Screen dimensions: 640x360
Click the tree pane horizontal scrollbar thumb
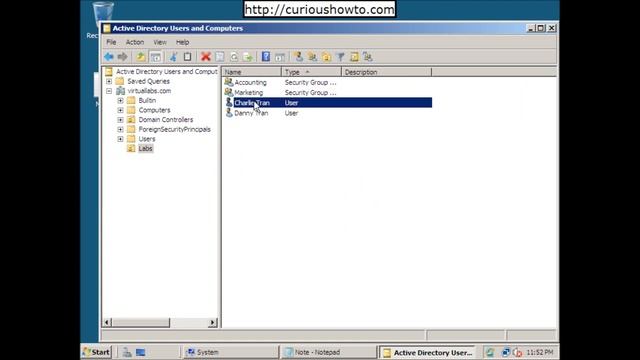[140, 322]
